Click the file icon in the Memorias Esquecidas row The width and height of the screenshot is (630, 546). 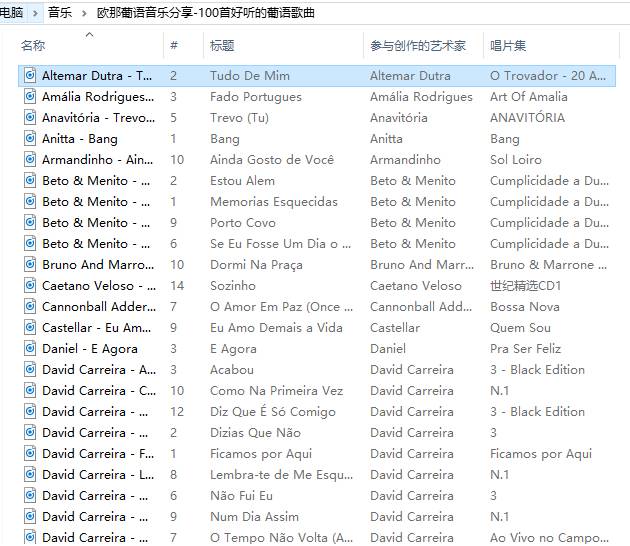pos(30,201)
